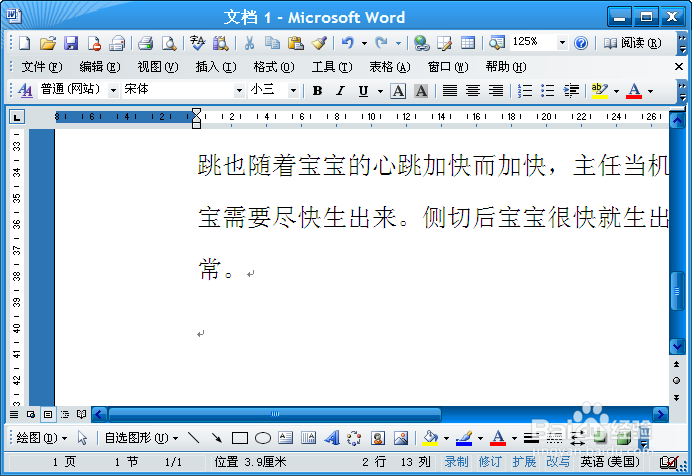
Task: Open the Styles and Formatting pane icon
Action: coord(25,91)
